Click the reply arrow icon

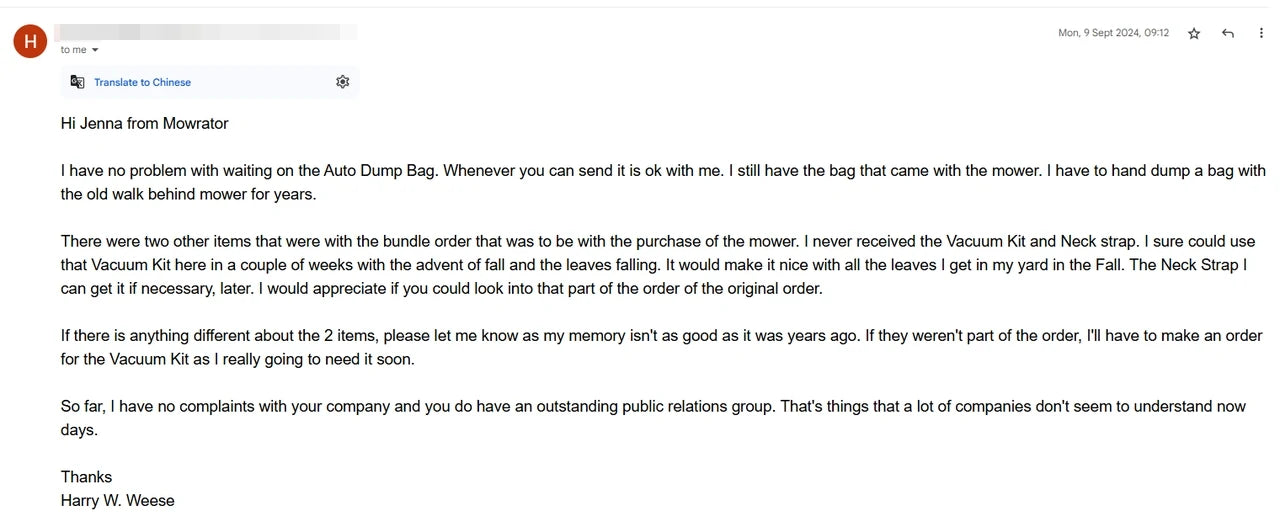(x=1228, y=33)
